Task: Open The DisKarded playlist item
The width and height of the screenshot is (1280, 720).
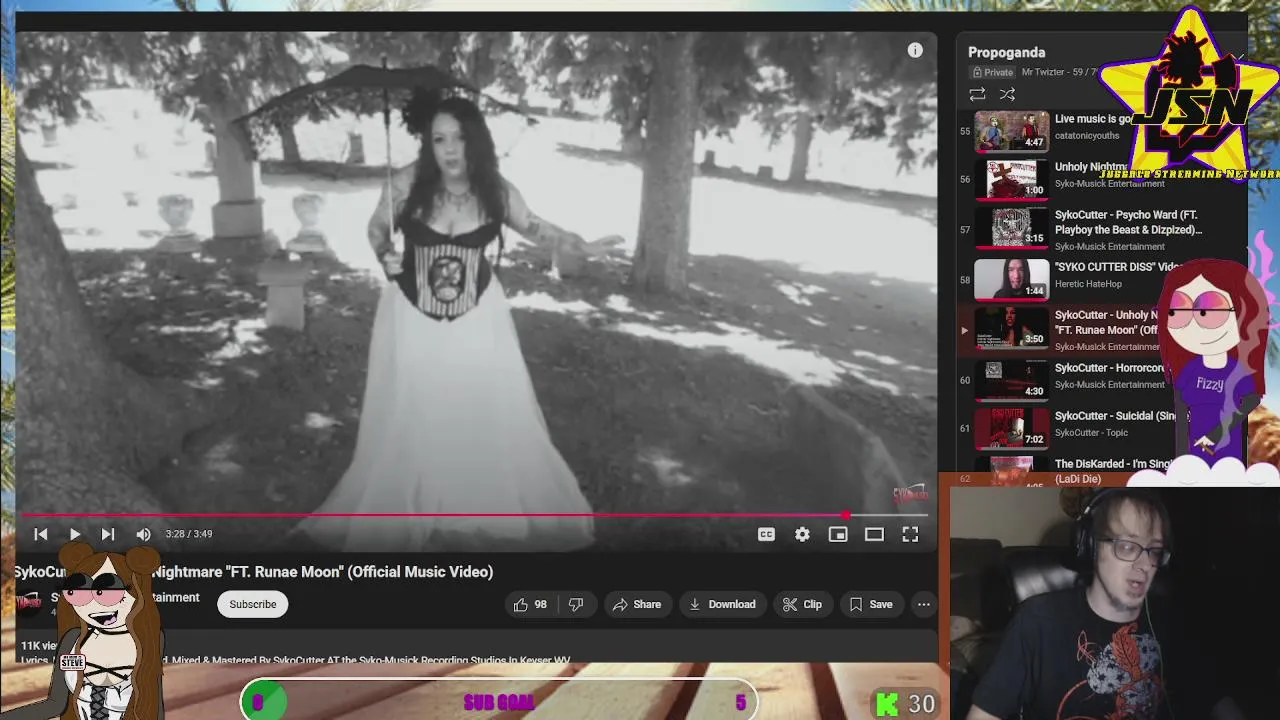Action: click(1112, 471)
